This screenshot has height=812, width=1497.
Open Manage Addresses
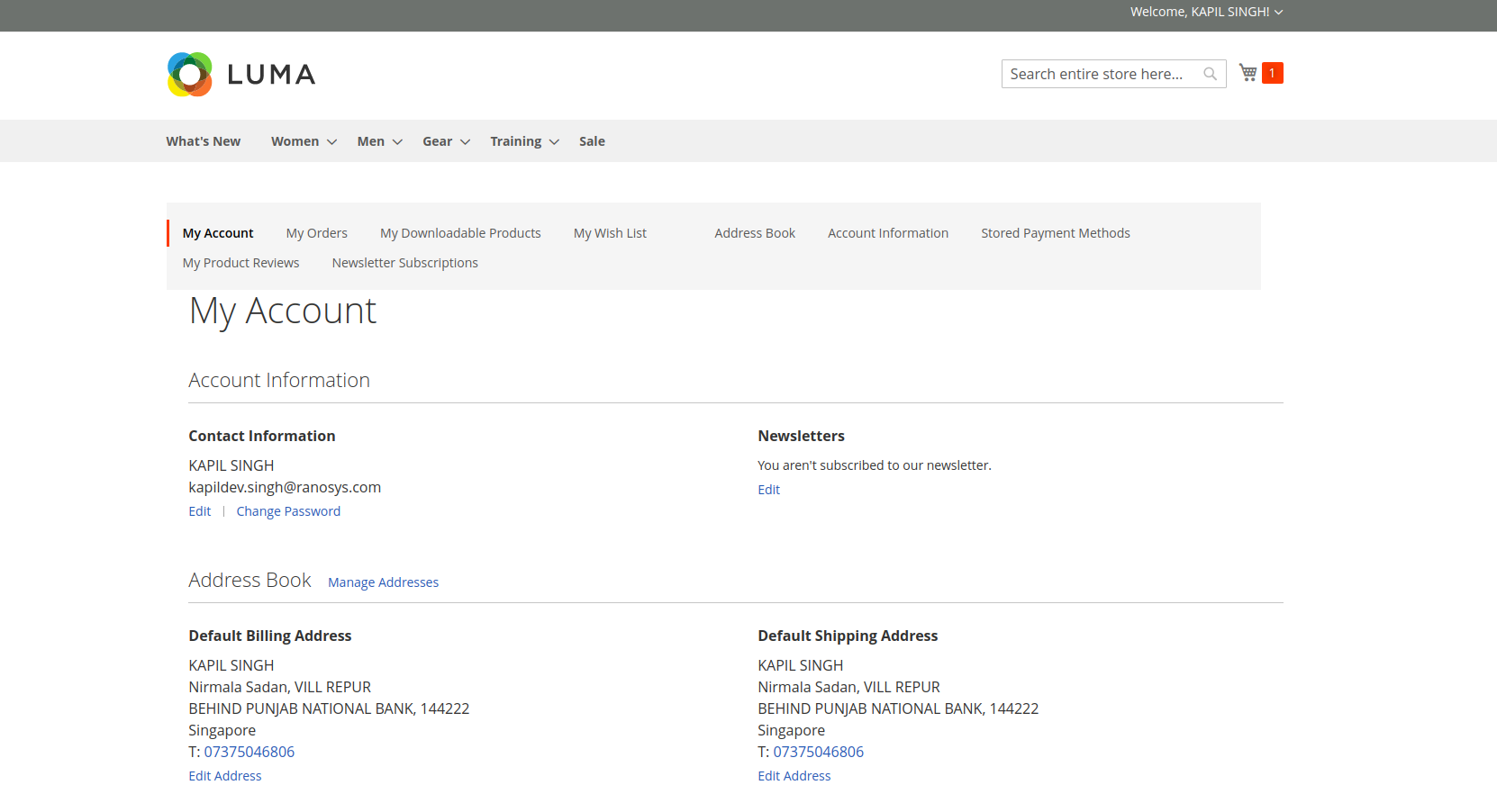pyautogui.click(x=383, y=582)
